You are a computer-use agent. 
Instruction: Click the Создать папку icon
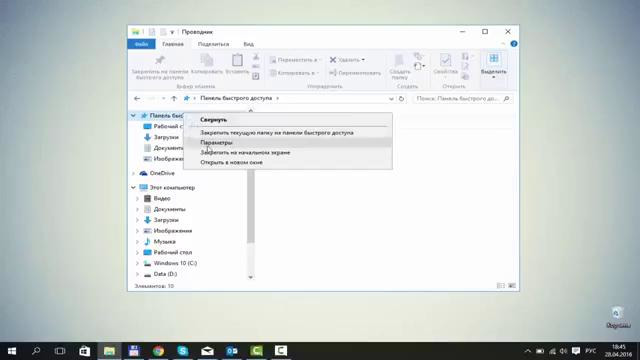click(399, 60)
